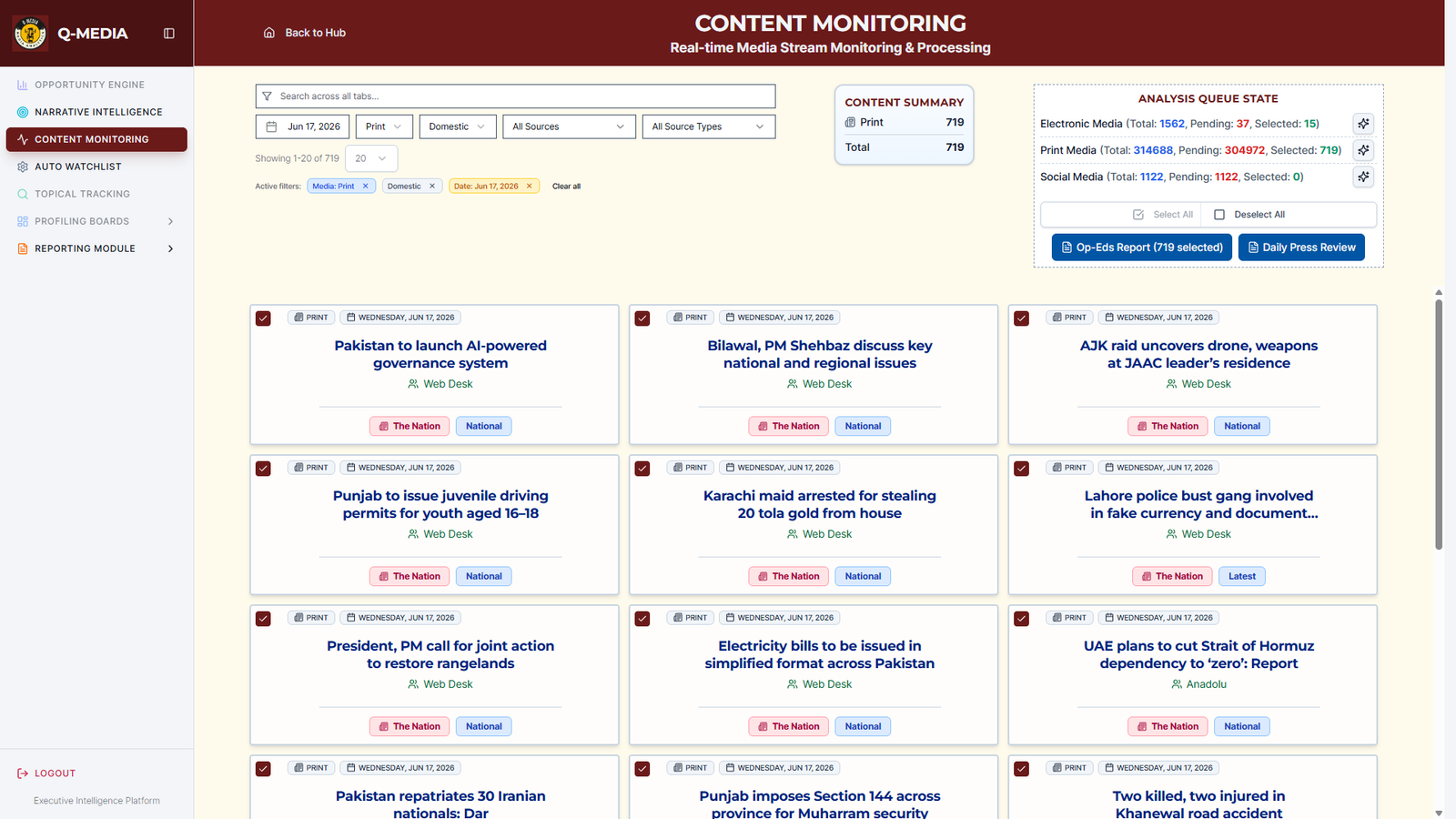Go Back to Hub
Screen dimensions: 1456x819
(305, 33)
